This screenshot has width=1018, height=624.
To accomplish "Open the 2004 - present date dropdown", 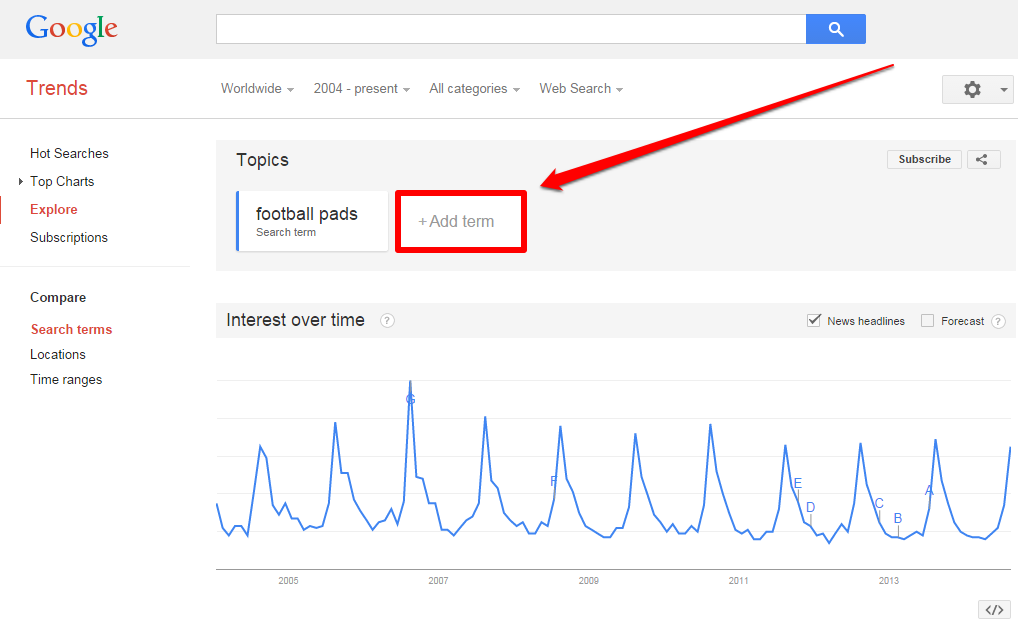I will 362,89.
